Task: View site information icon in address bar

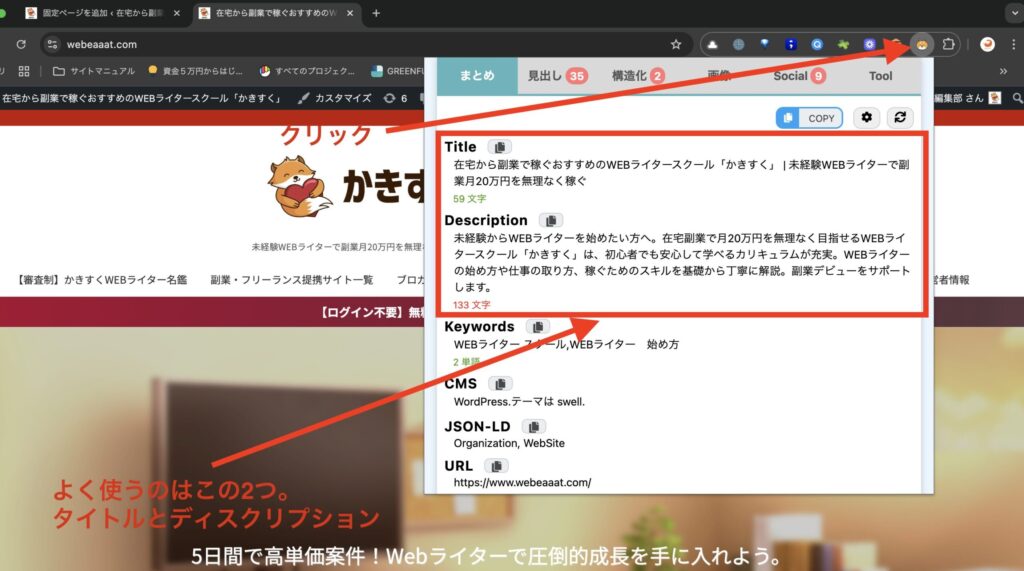Action: coord(52,44)
